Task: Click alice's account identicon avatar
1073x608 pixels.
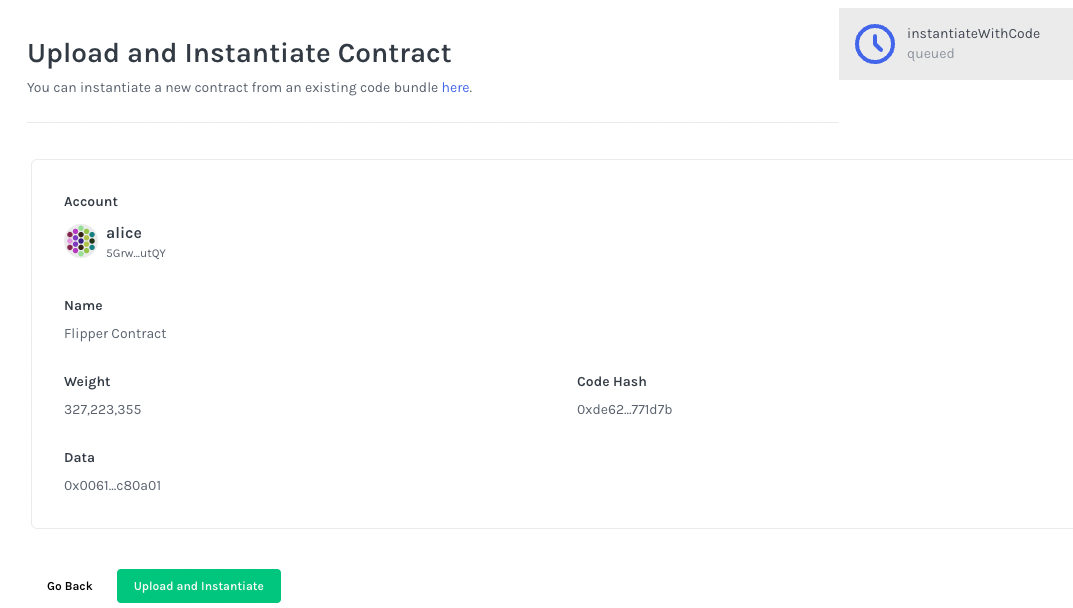Action: pyautogui.click(x=81, y=241)
